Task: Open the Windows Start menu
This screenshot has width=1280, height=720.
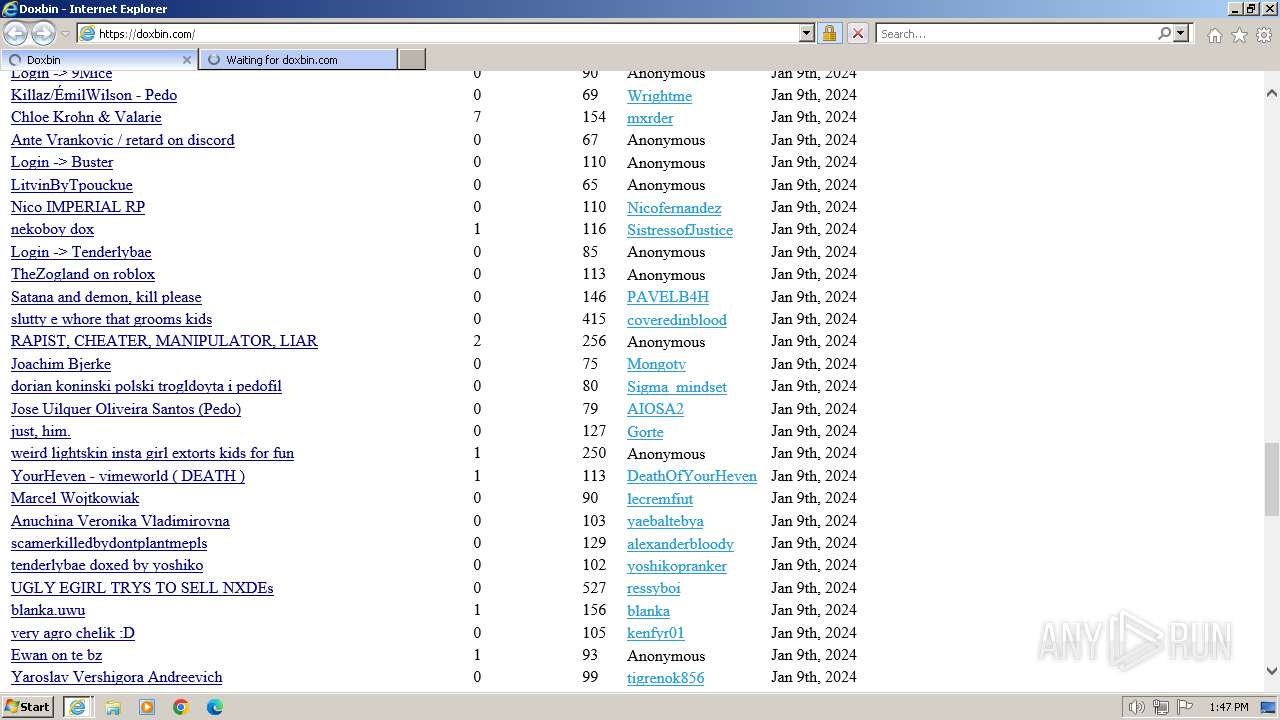Action: (x=28, y=706)
